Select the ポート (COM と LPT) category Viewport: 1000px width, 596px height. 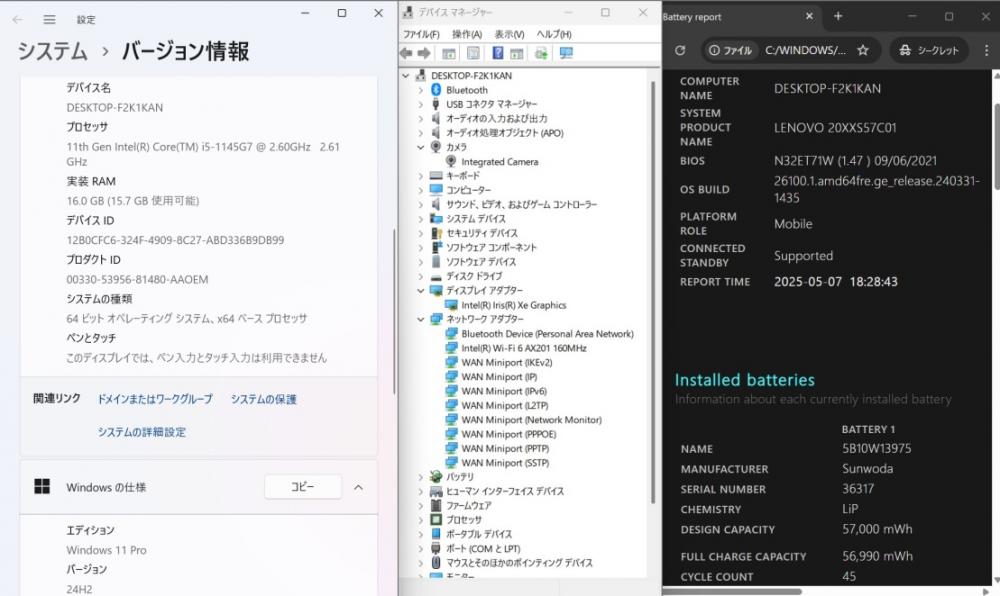click(483, 548)
